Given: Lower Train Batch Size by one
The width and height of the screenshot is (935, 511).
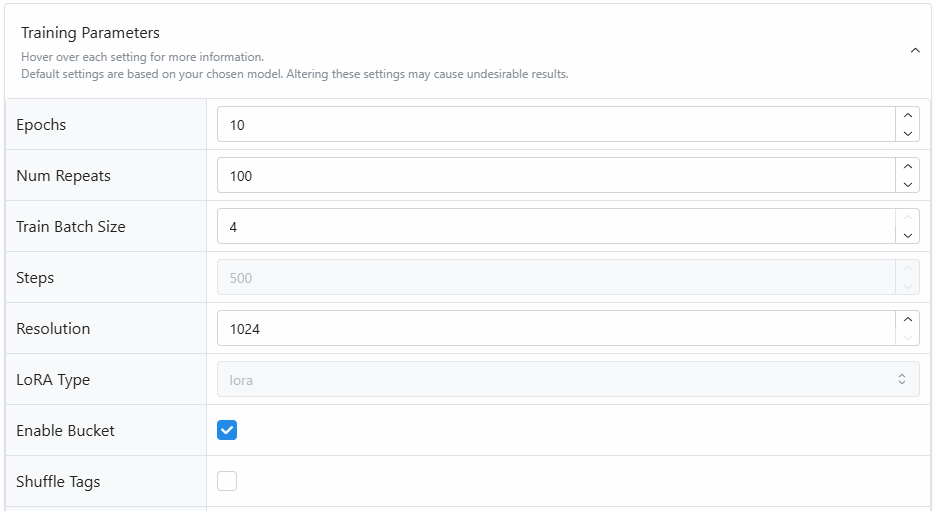Looking at the screenshot, I should (x=907, y=235).
